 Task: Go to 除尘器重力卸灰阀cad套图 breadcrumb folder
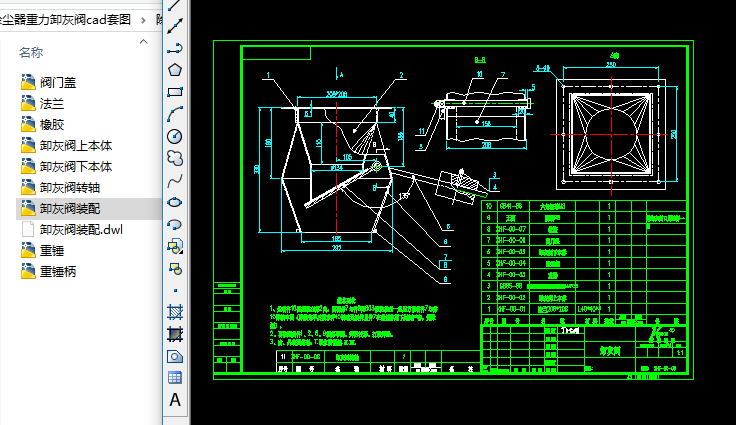point(65,19)
